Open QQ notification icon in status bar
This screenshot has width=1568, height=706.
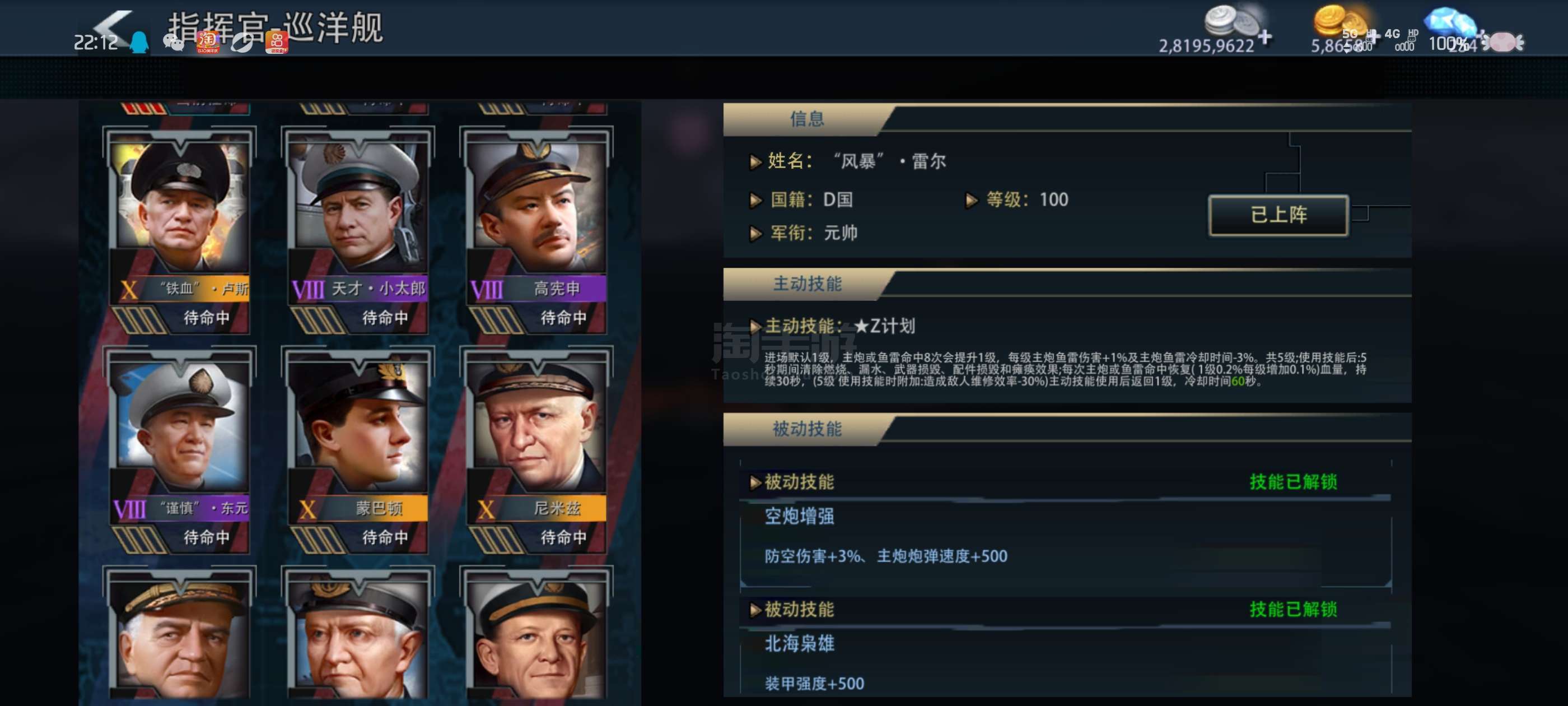139,42
